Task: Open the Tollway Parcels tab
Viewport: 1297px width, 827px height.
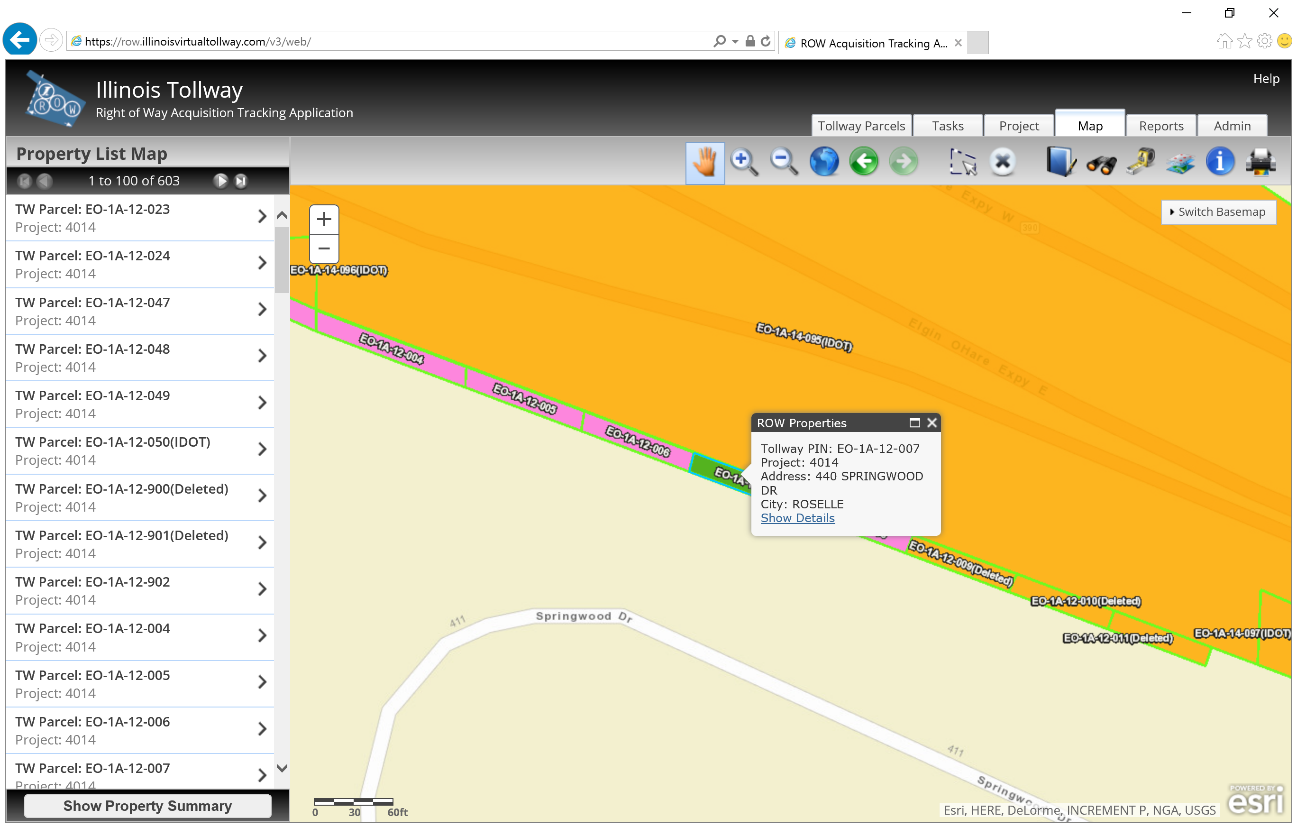Action: pyautogui.click(x=861, y=126)
